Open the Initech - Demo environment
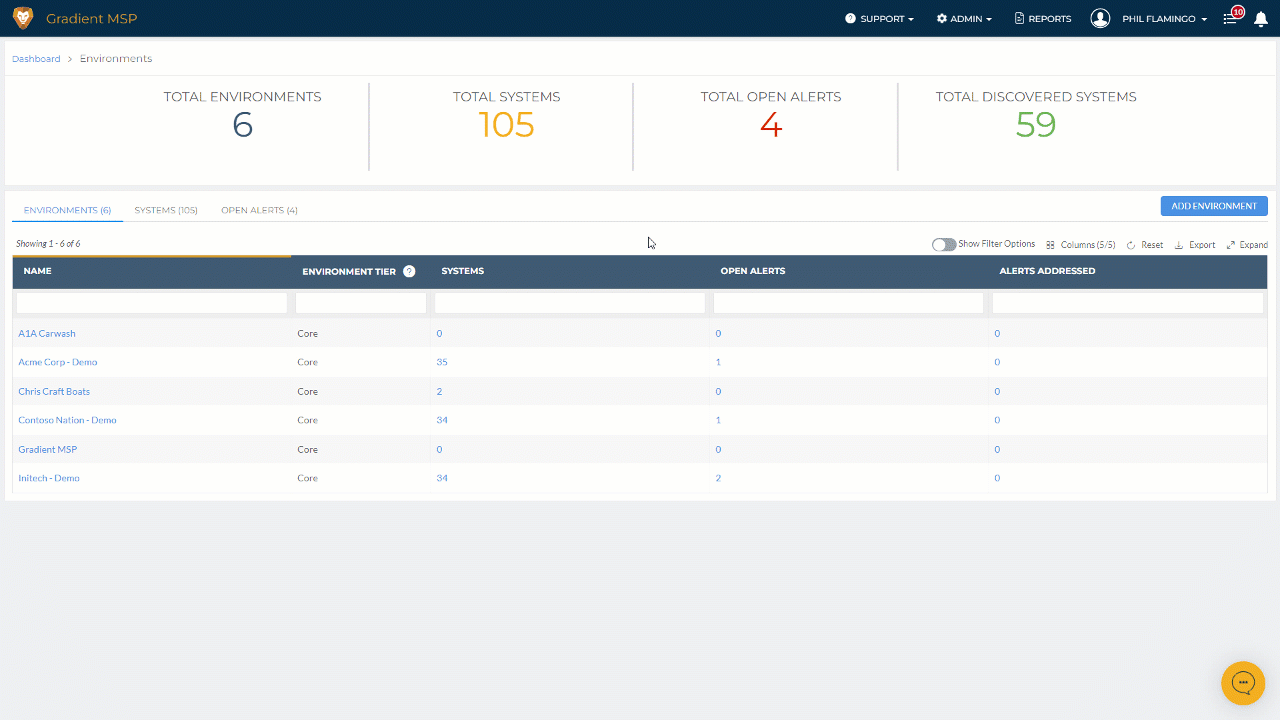 coord(49,478)
